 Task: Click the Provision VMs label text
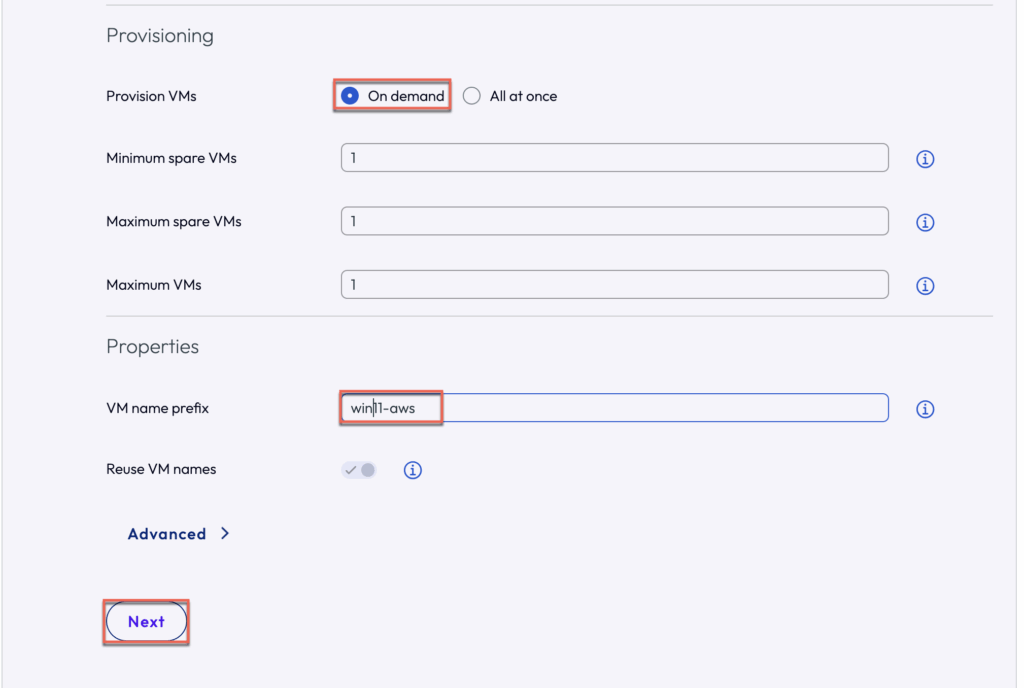pyautogui.click(x=149, y=97)
